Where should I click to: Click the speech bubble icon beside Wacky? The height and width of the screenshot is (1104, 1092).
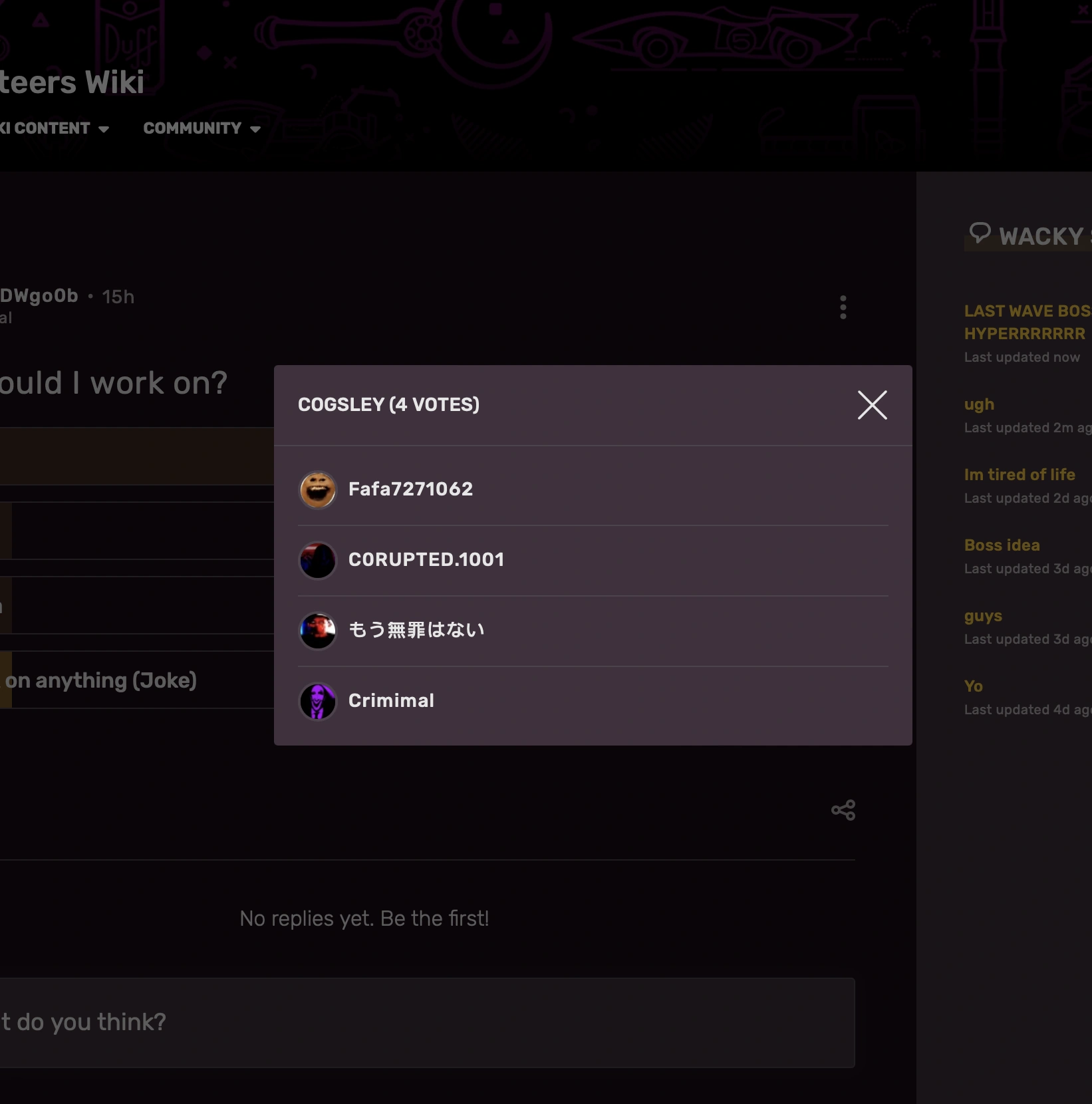coord(980,233)
